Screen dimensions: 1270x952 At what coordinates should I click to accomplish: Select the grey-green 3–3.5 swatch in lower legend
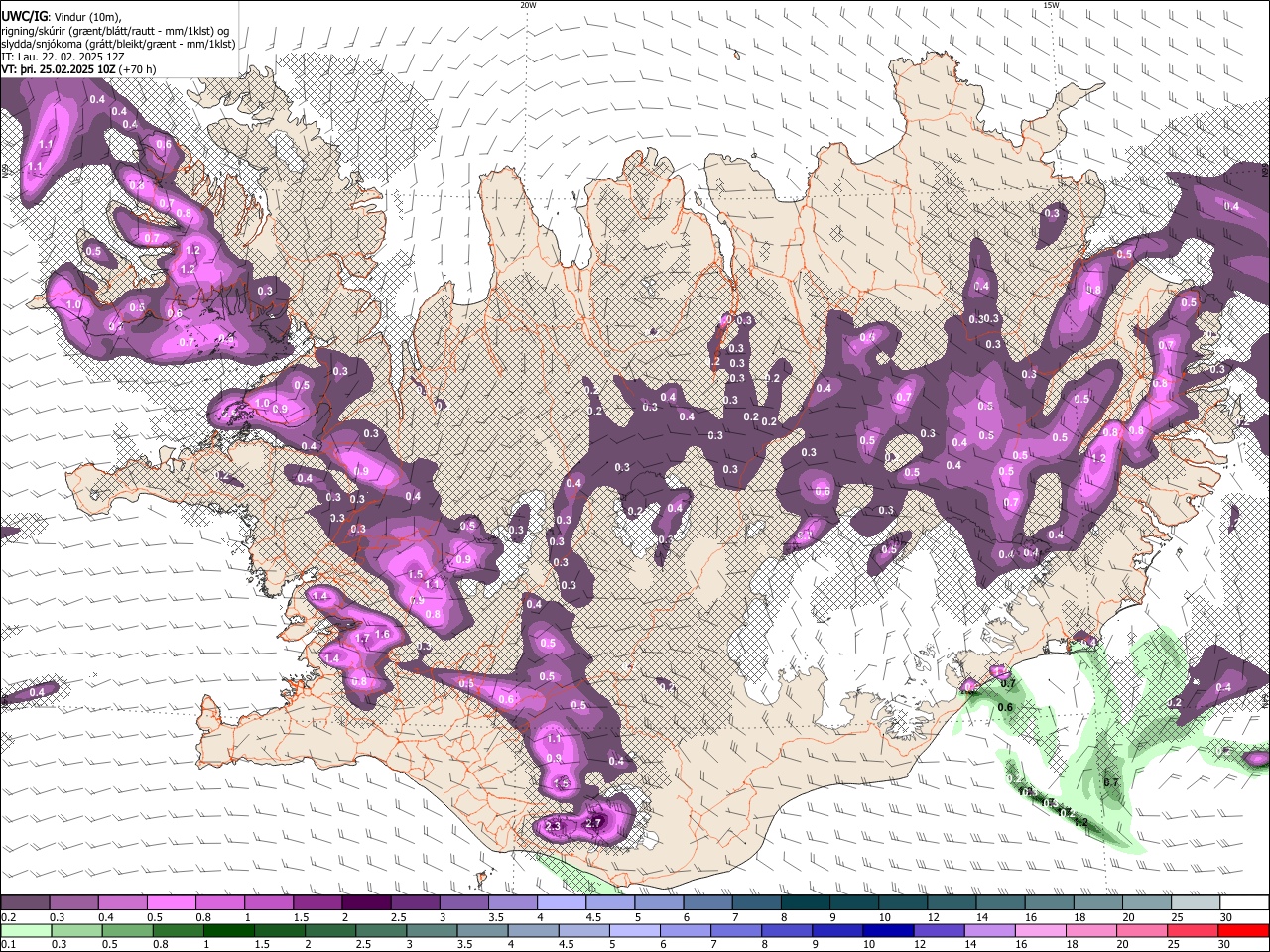(432, 930)
